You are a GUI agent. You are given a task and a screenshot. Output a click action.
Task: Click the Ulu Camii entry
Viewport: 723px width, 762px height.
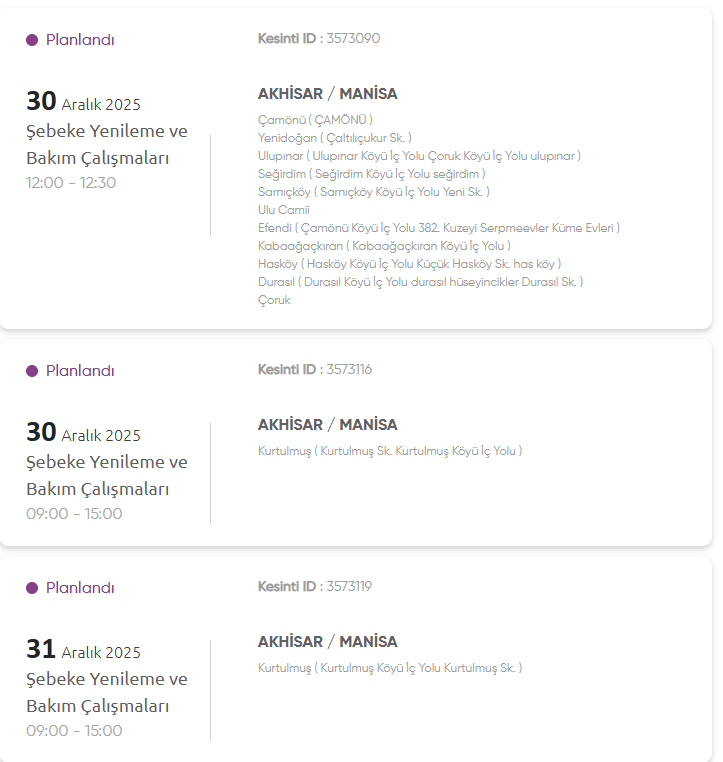tap(284, 210)
